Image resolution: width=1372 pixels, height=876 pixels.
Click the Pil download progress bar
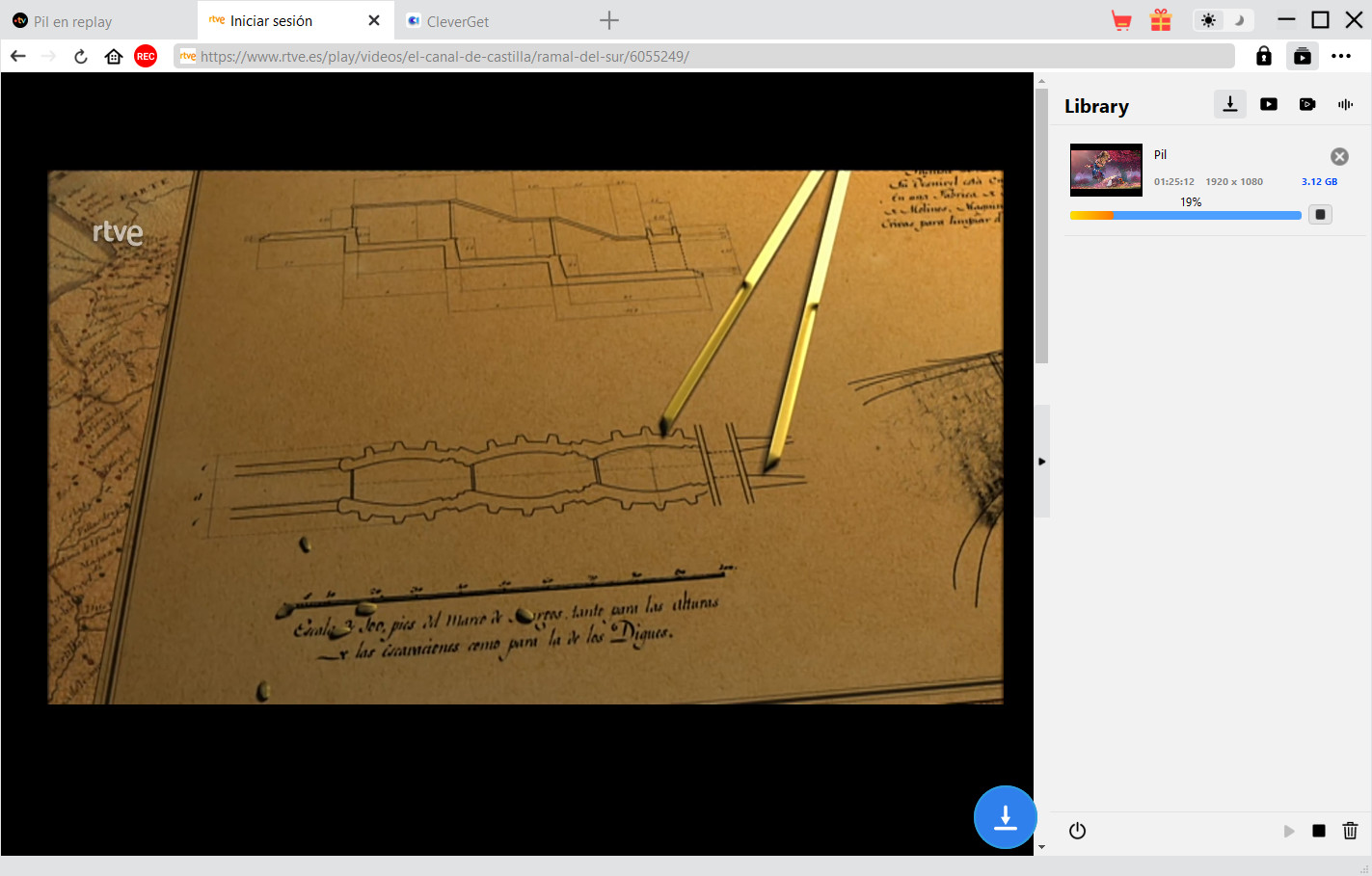coord(1186,215)
